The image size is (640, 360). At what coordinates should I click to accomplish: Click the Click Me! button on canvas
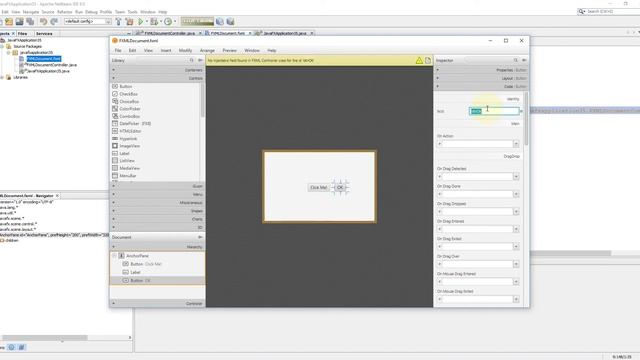click(318, 187)
